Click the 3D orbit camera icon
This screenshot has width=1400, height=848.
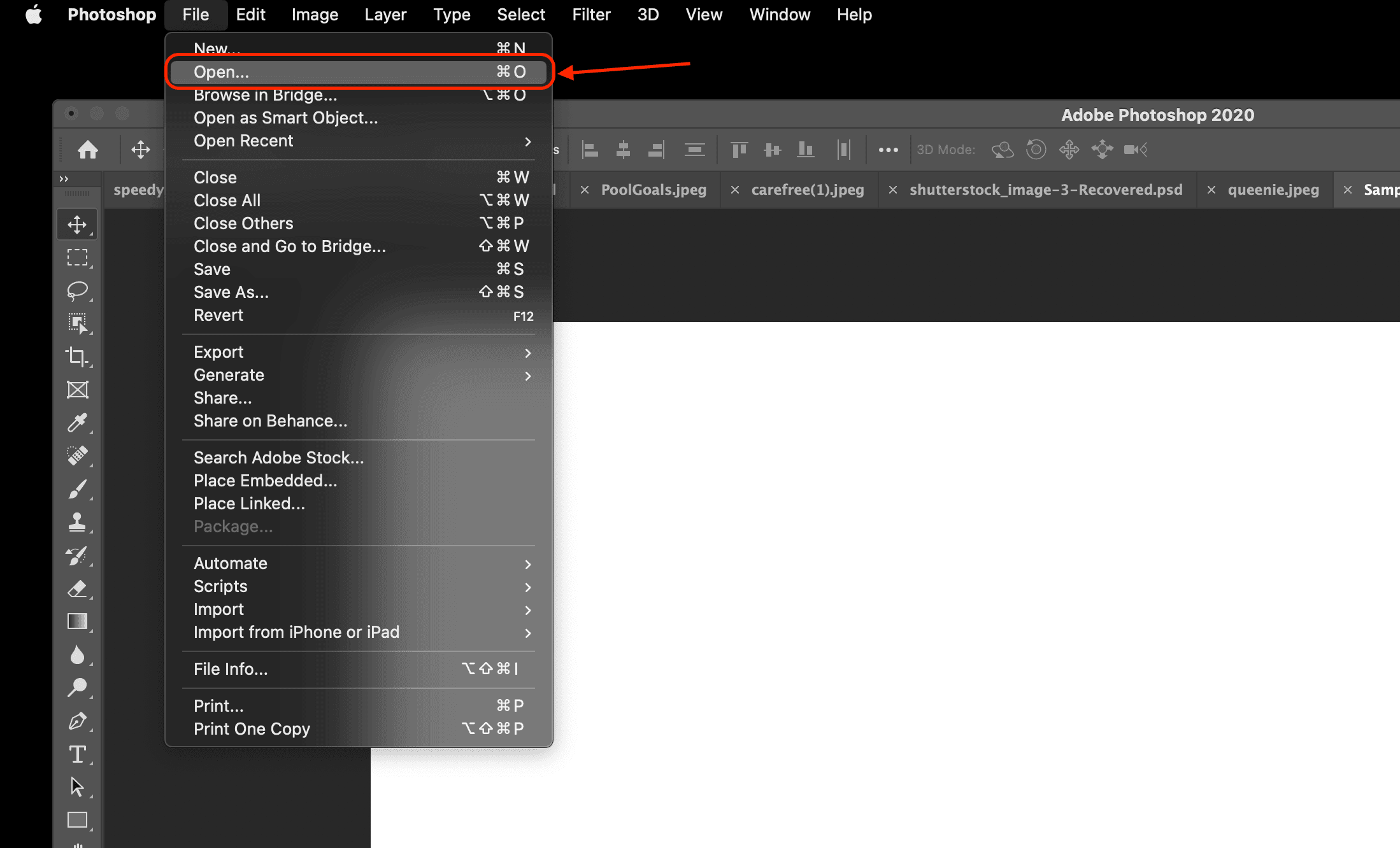(1003, 150)
